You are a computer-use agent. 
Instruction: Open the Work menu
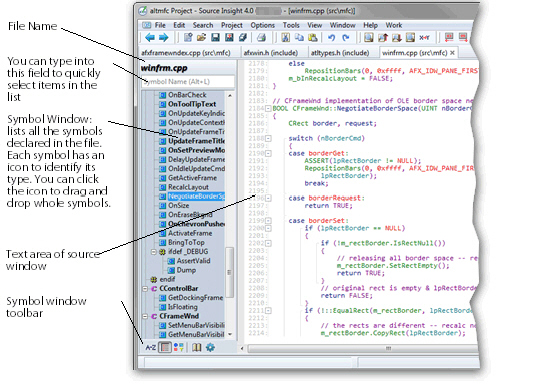pyautogui.click(x=394, y=25)
